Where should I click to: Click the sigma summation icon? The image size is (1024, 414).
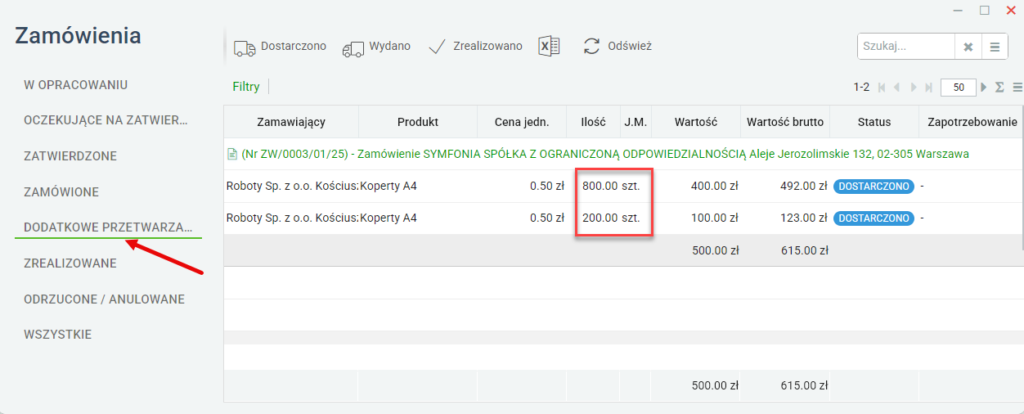pyautogui.click(x=999, y=87)
